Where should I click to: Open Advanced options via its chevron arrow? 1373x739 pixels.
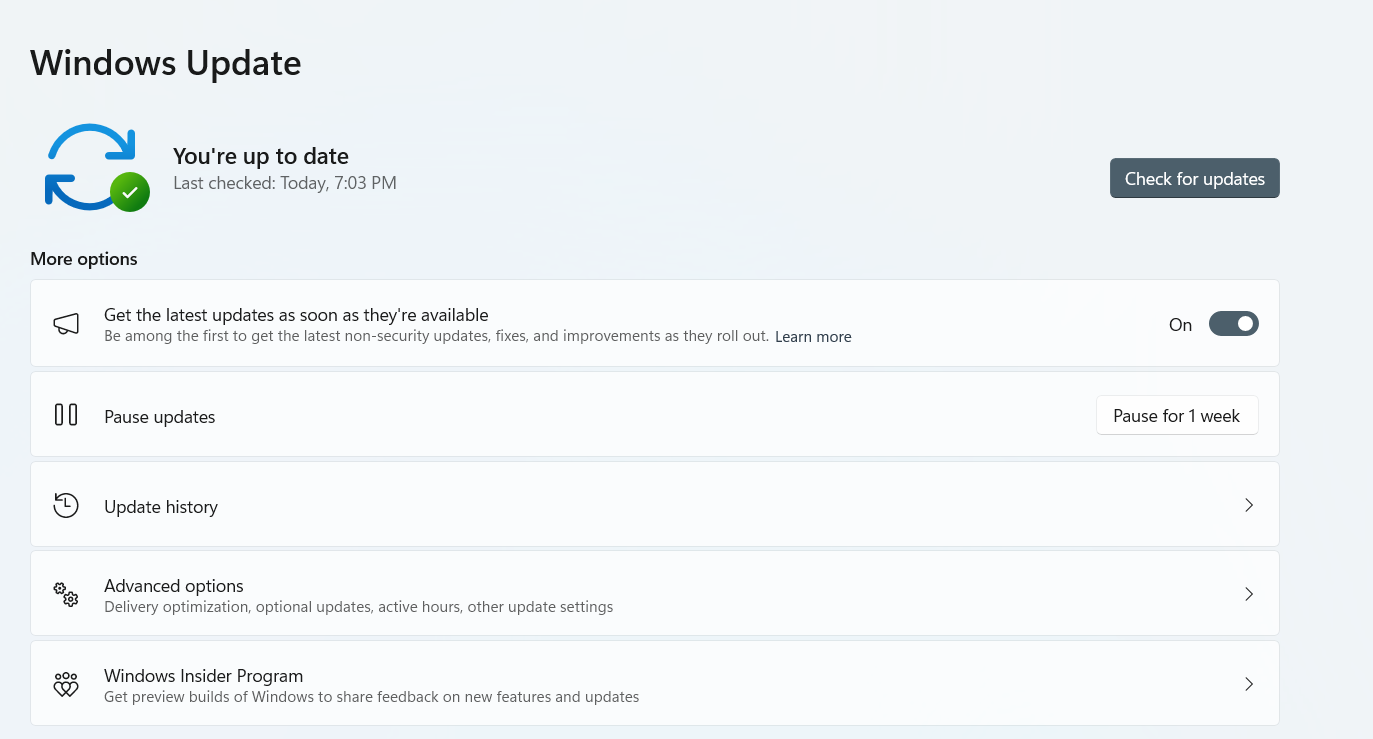1248,594
